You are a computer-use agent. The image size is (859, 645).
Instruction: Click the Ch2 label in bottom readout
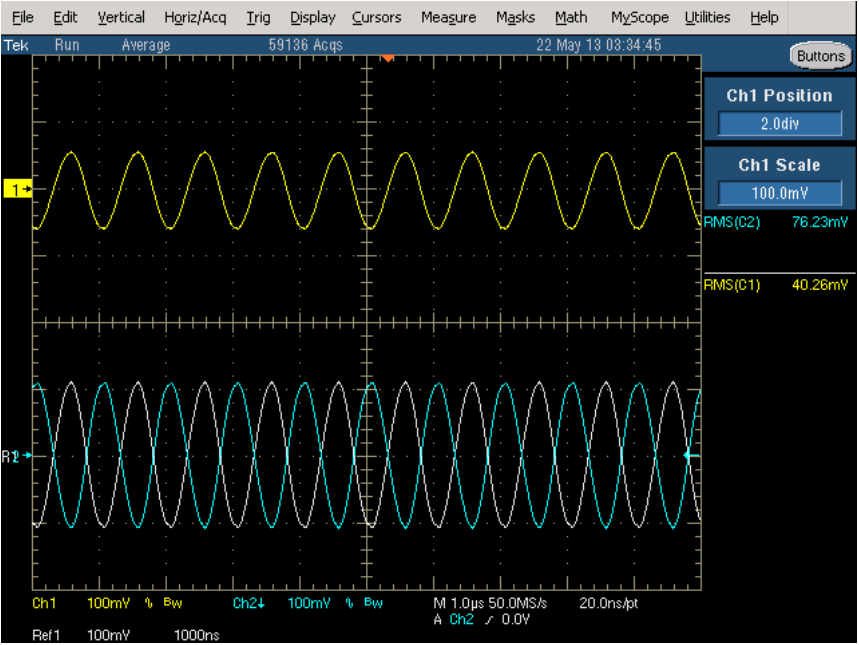[249, 603]
